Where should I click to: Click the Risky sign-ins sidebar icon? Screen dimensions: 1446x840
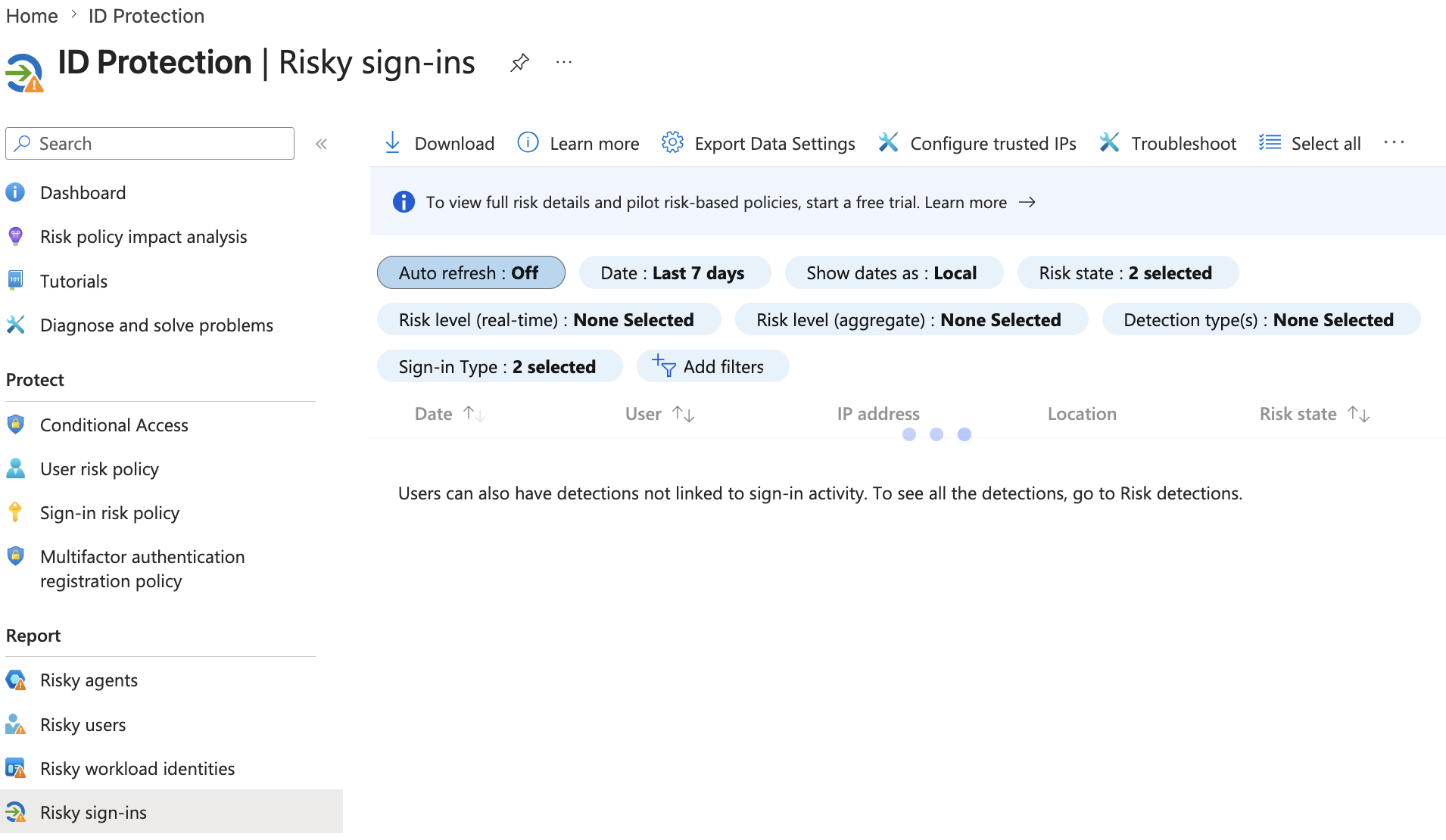click(x=15, y=812)
